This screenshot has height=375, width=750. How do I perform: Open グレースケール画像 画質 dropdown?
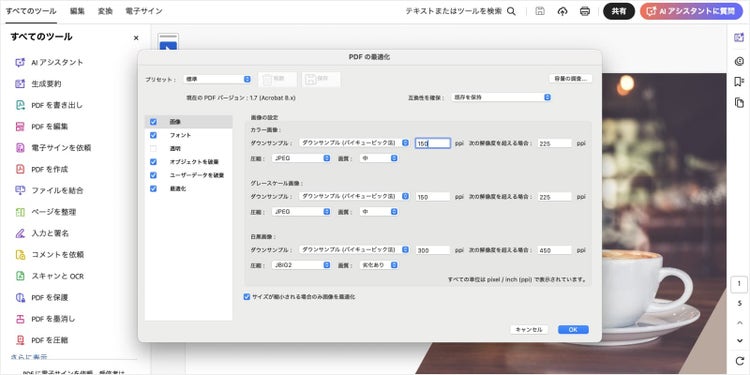coord(379,211)
